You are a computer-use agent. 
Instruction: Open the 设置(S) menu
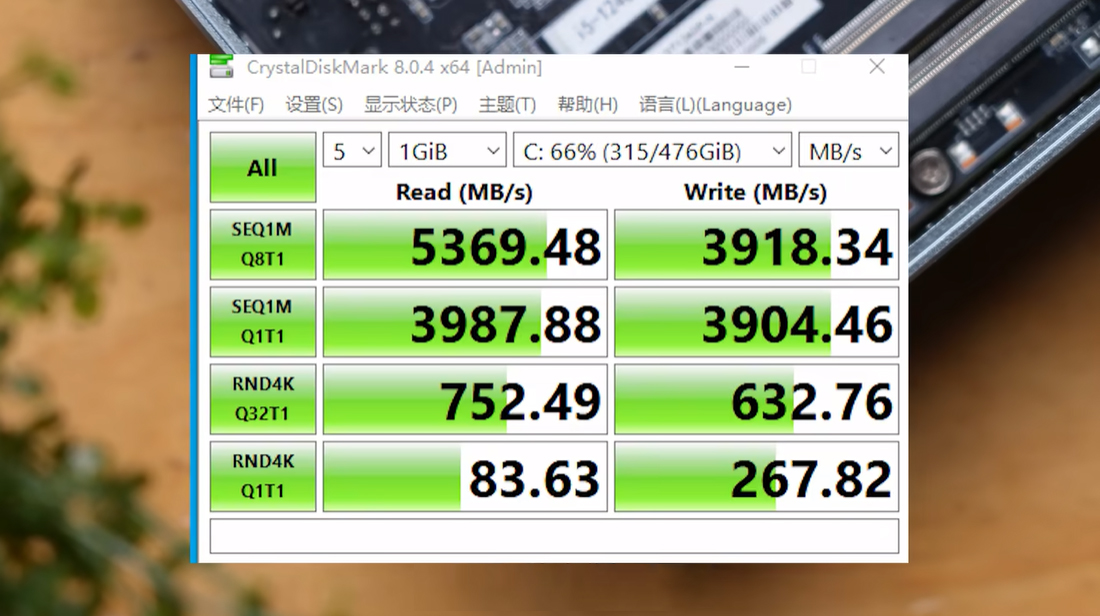pos(314,105)
